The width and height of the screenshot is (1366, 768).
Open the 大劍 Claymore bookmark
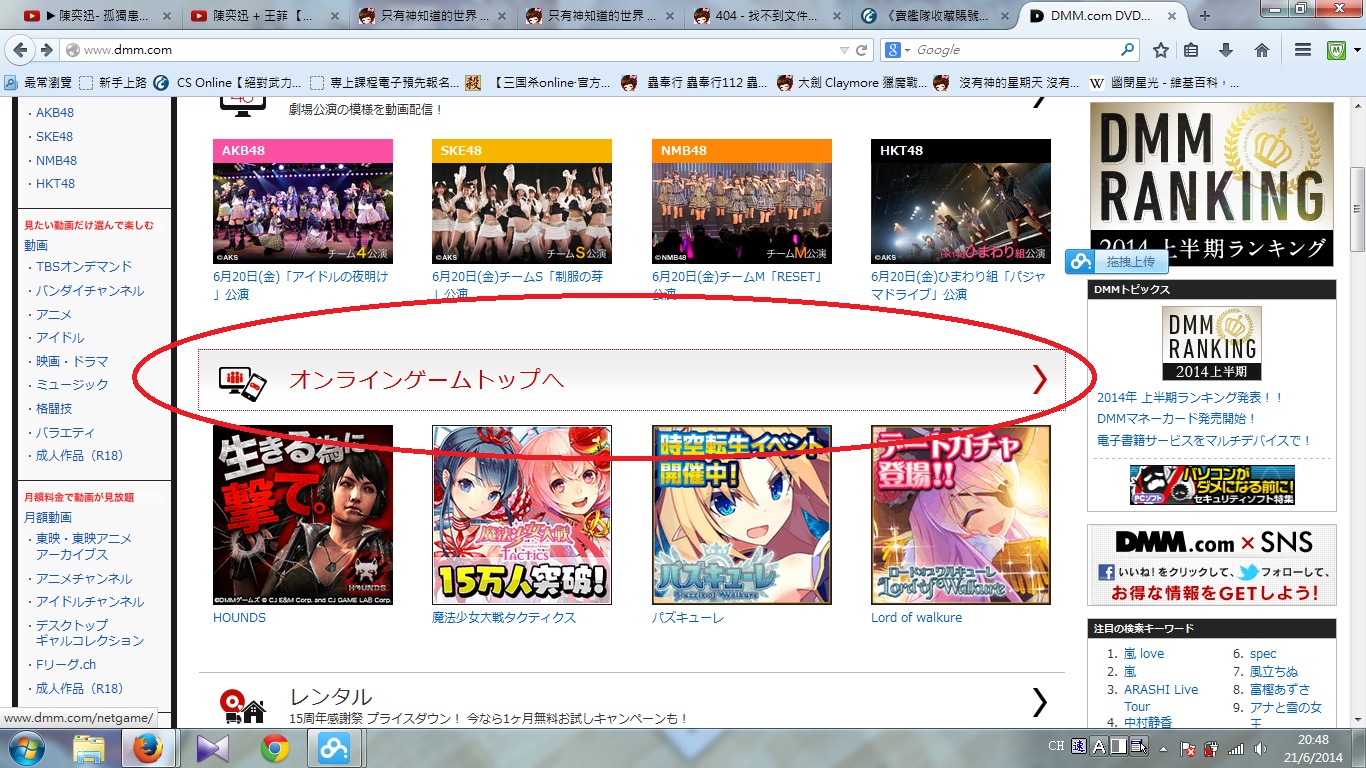pos(852,83)
